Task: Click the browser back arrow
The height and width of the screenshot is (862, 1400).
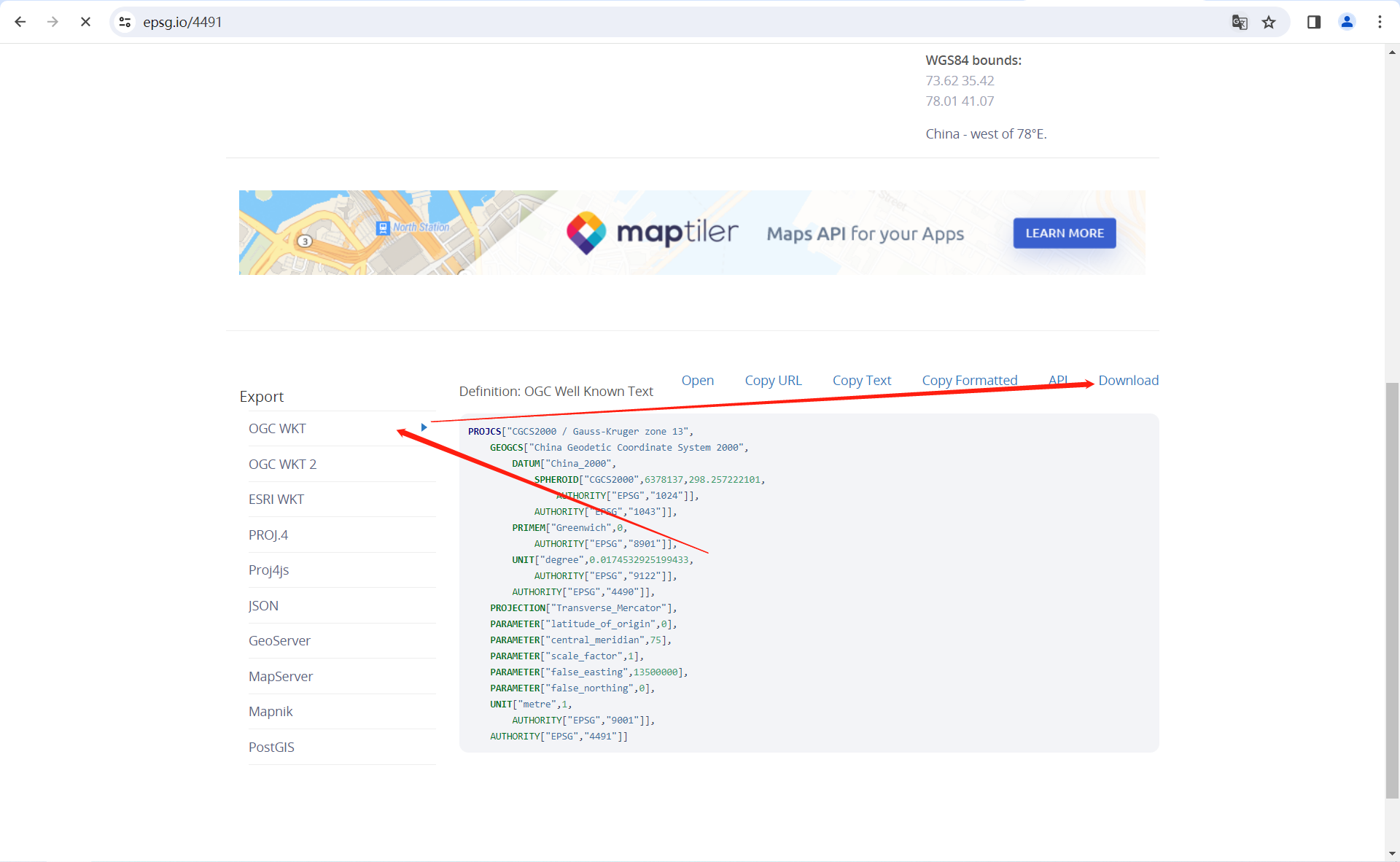Action: [x=20, y=22]
